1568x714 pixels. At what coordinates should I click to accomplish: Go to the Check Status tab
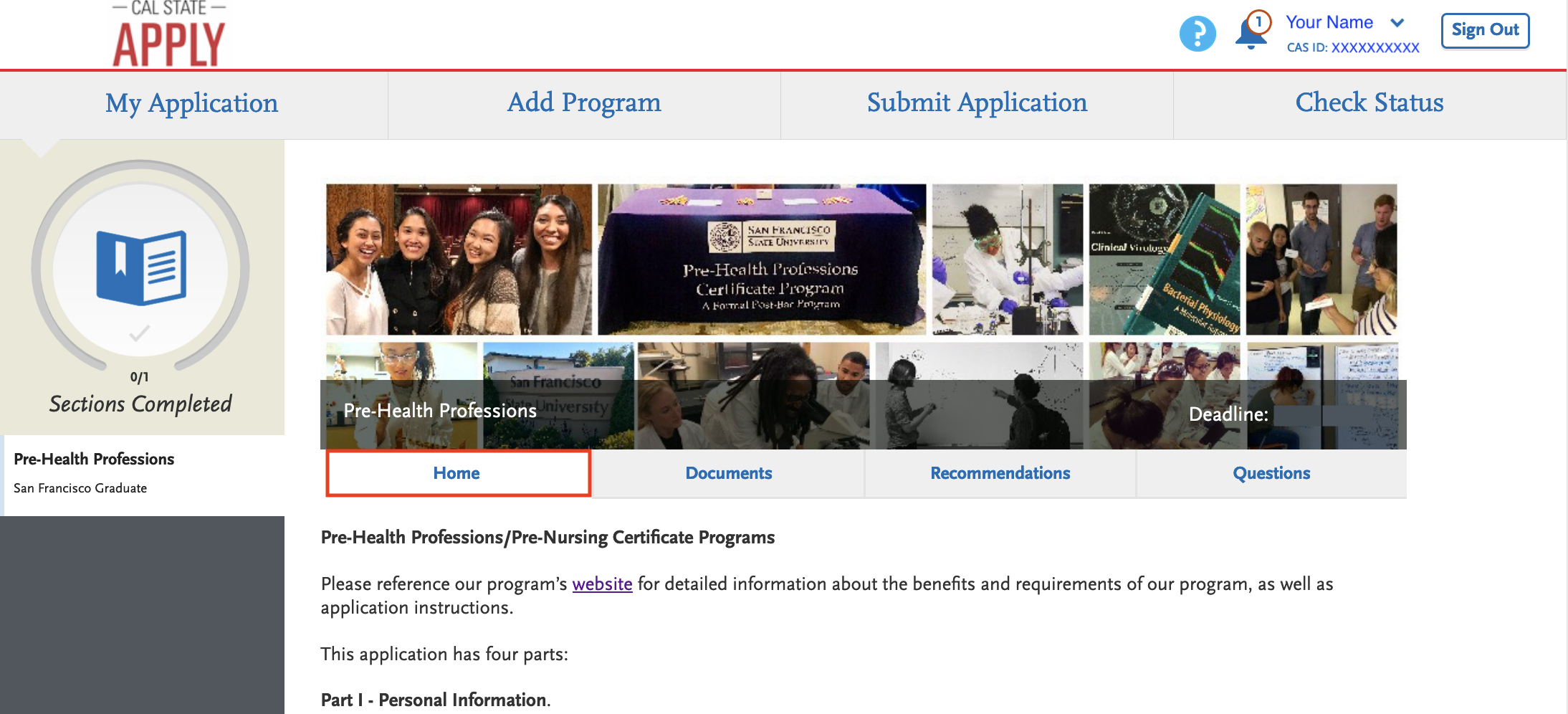pyautogui.click(x=1369, y=103)
